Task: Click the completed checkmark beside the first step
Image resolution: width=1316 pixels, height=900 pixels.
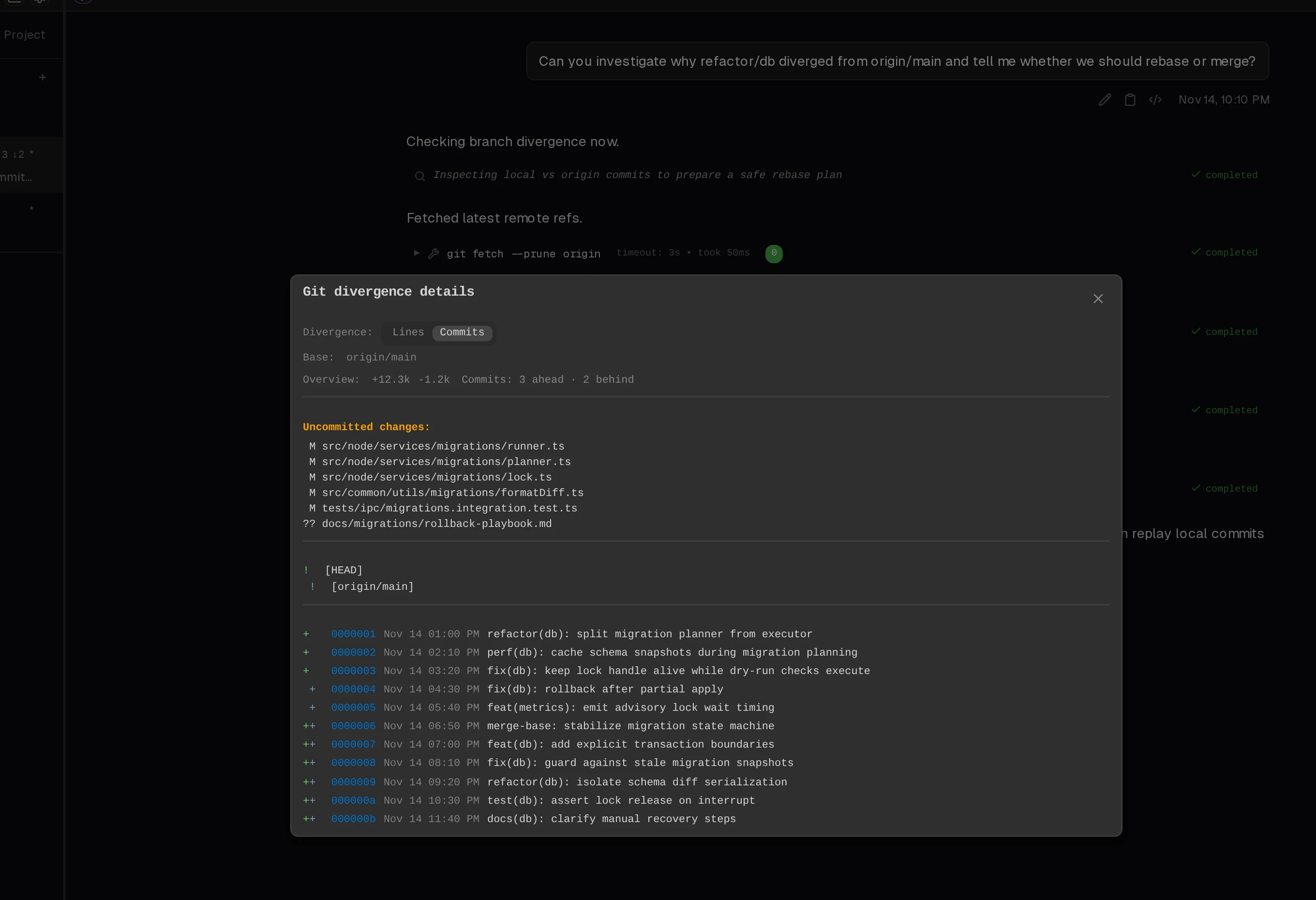Action: pos(1196,175)
